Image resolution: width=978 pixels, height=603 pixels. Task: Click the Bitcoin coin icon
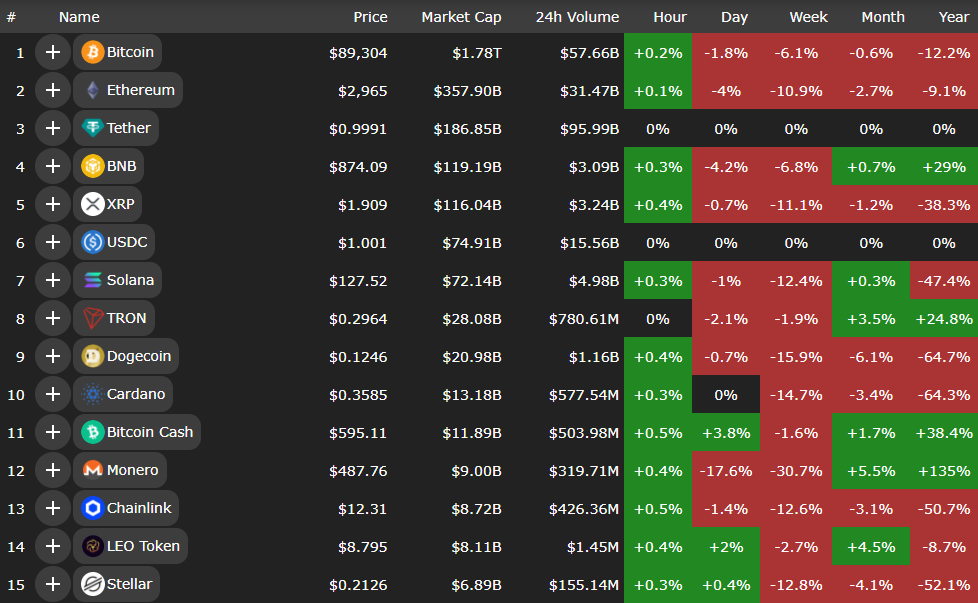coord(92,52)
